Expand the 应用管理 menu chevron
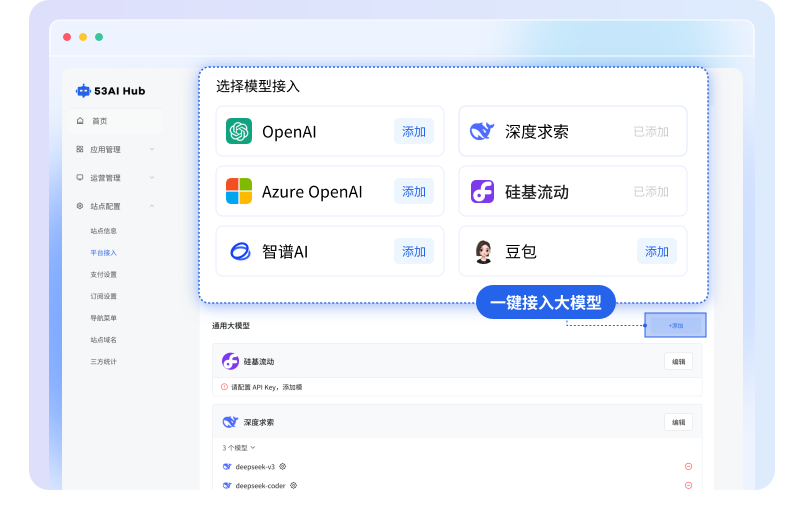Screen dimensions: 805x520 click(152, 149)
